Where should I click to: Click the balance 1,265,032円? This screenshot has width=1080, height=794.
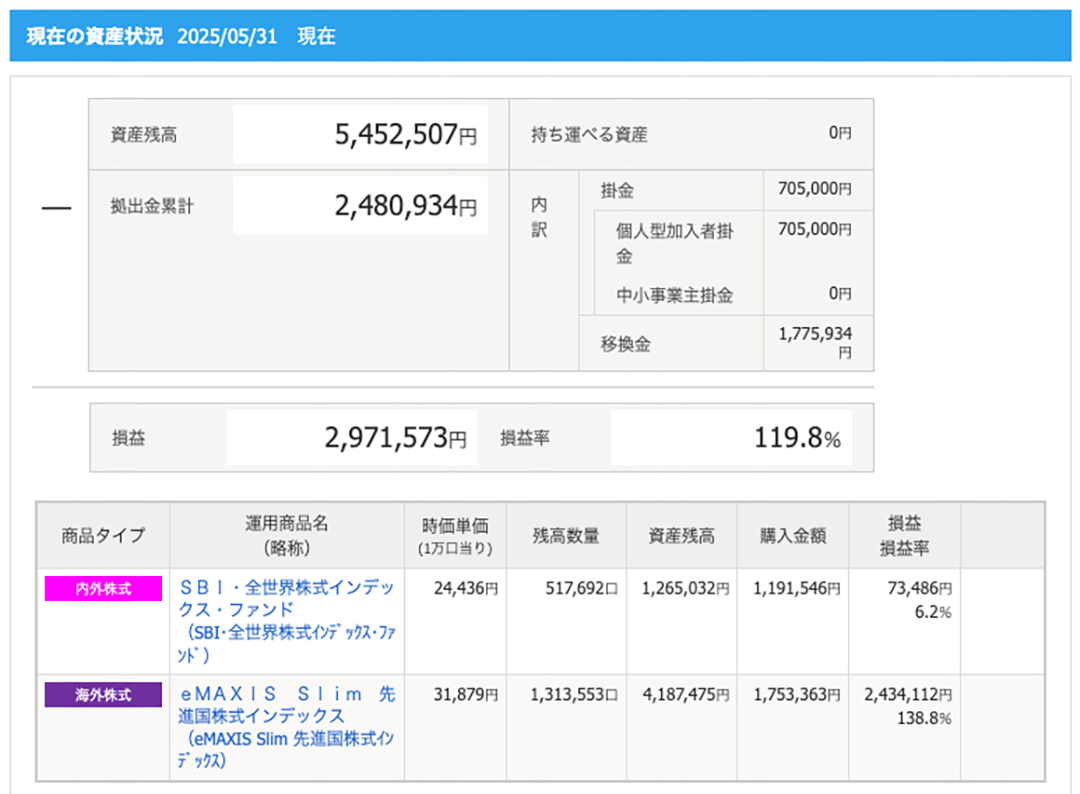tap(685, 589)
